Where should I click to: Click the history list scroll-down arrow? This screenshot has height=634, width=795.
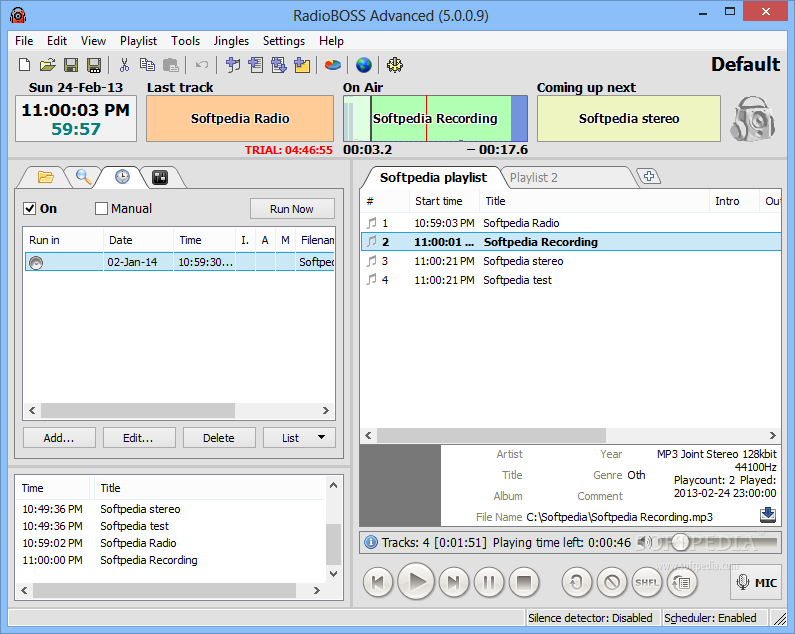[x=334, y=574]
